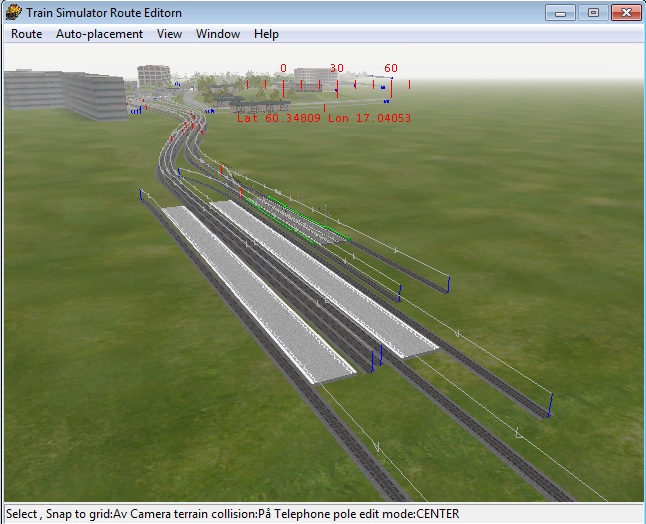Minimize the Route Editor window
This screenshot has width=646, height=524.
coord(562,12)
